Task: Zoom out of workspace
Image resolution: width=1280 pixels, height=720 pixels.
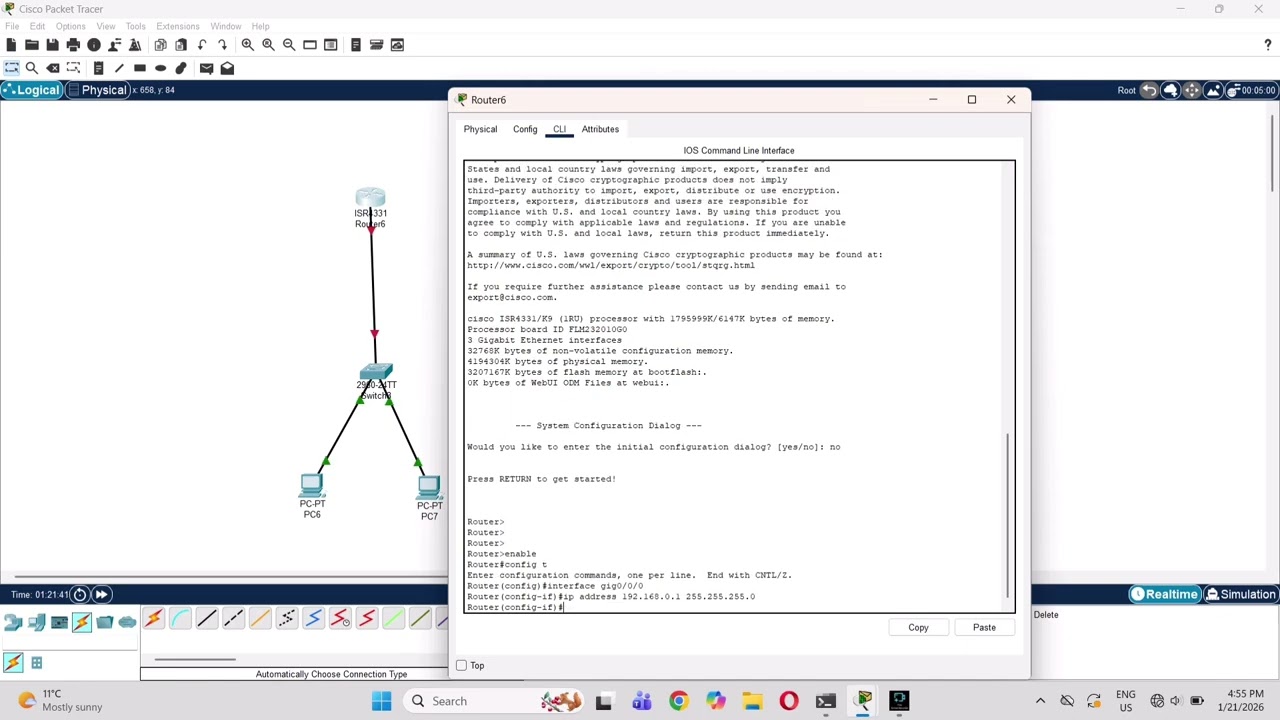Action: coord(289,45)
